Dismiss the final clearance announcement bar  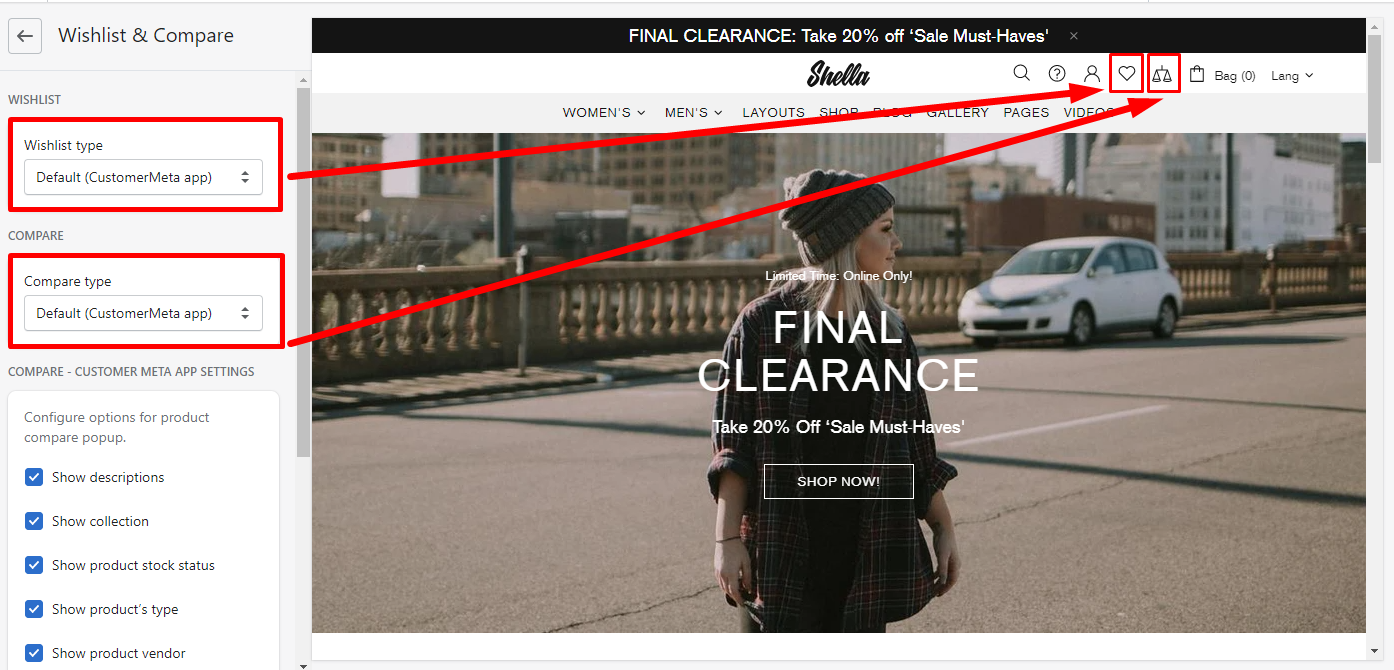pyautogui.click(x=1074, y=36)
